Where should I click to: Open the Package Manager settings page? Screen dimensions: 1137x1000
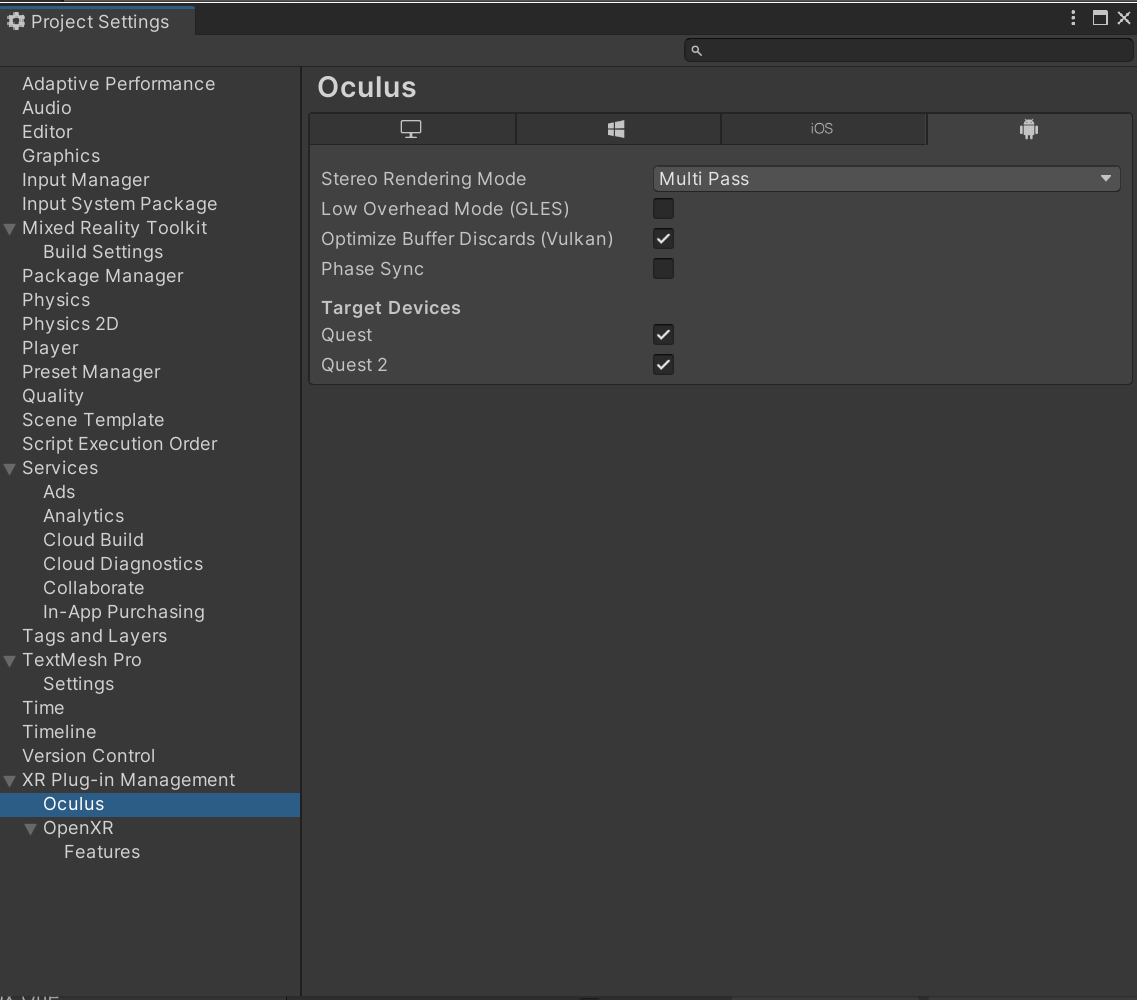click(102, 276)
